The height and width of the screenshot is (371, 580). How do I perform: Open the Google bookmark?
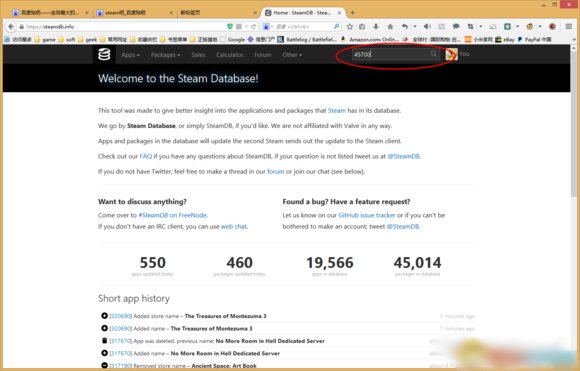(x=232, y=39)
